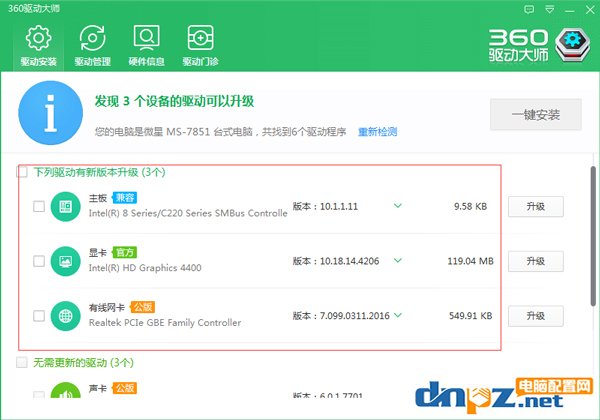Open the title bar dropdown menu icon

point(549,10)
